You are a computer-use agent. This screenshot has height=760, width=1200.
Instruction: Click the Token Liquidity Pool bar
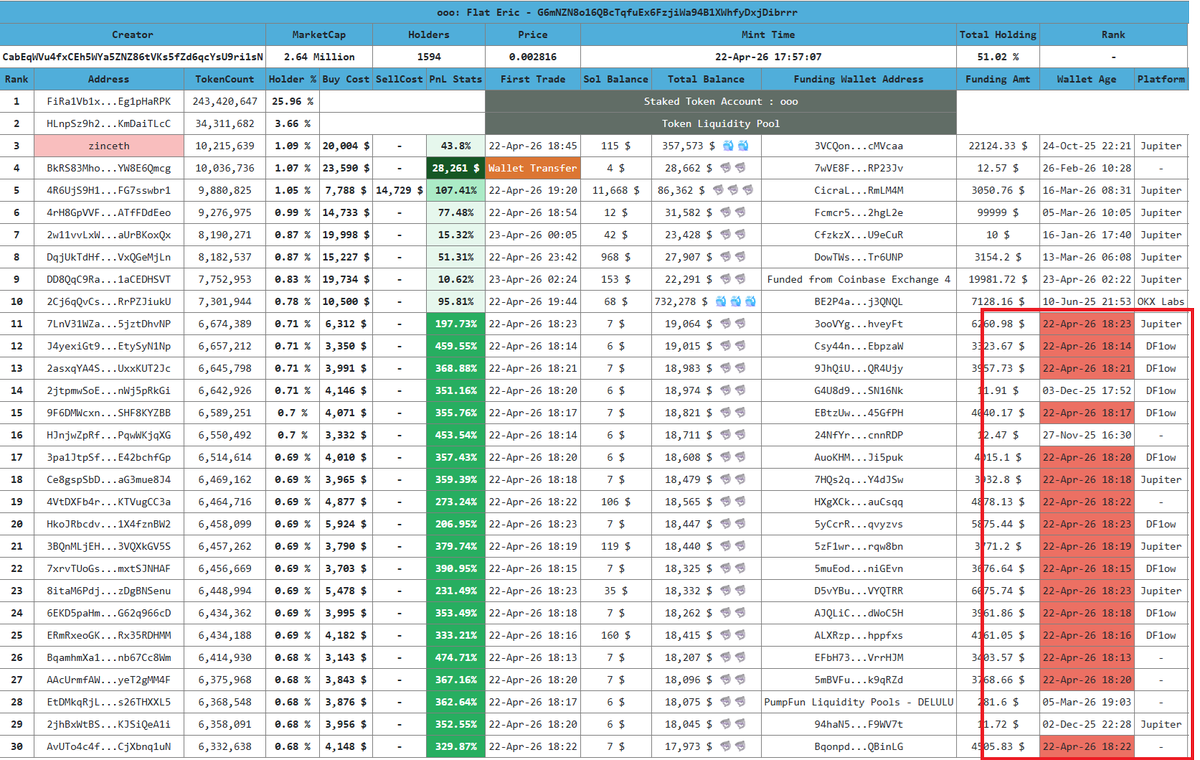point(721,124)
